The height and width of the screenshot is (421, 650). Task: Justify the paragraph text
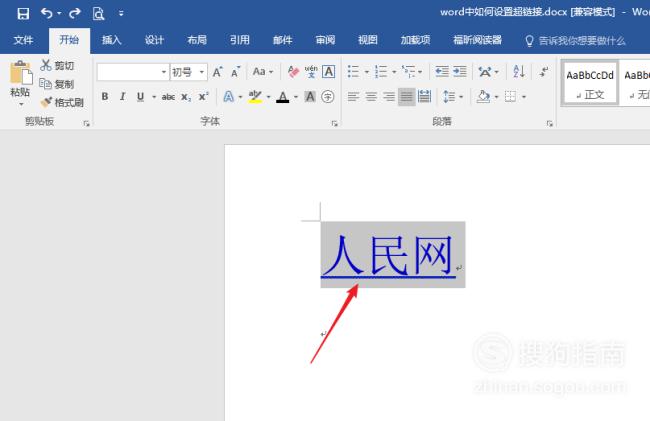407,97
